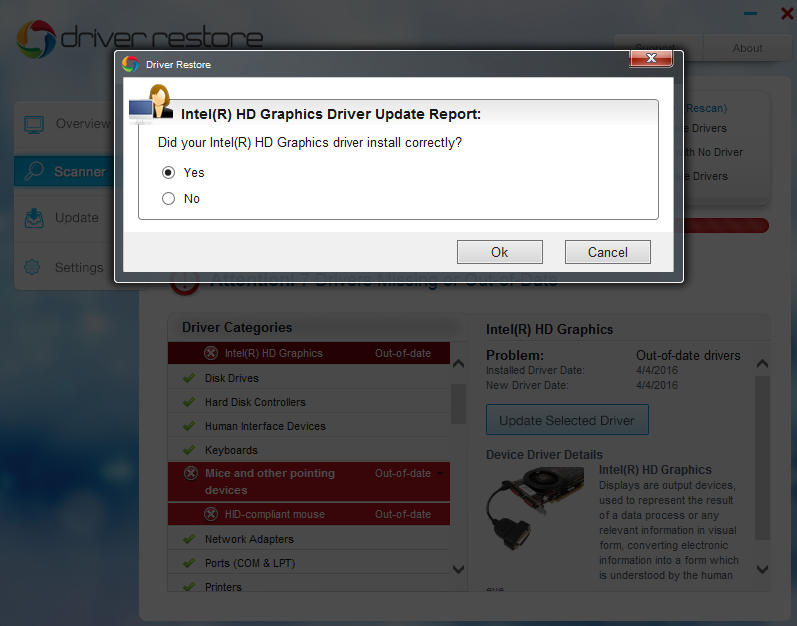Open the About tab

click(x=747, y=48)
